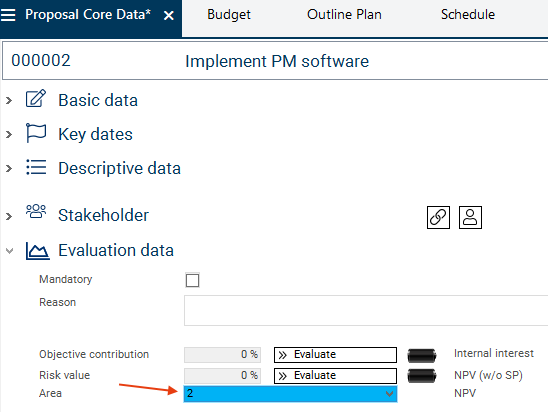Click the Stakeholder people icon
This screenshot has width=548, height=412.
36,211
